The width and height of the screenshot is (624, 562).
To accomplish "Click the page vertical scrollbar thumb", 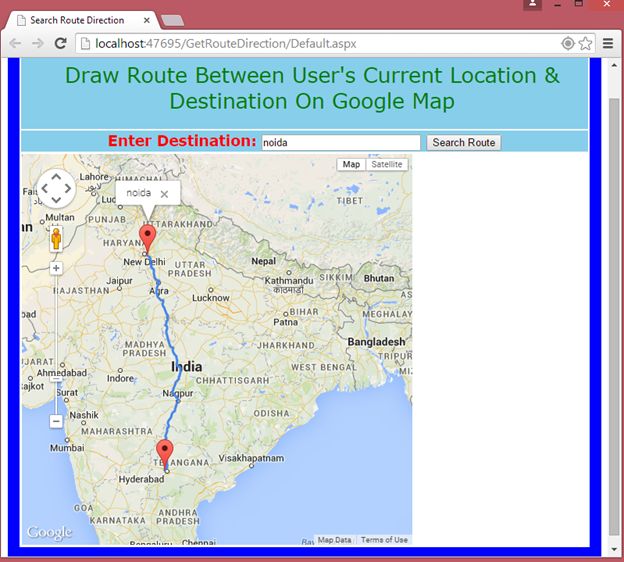I will click(614, 317).
